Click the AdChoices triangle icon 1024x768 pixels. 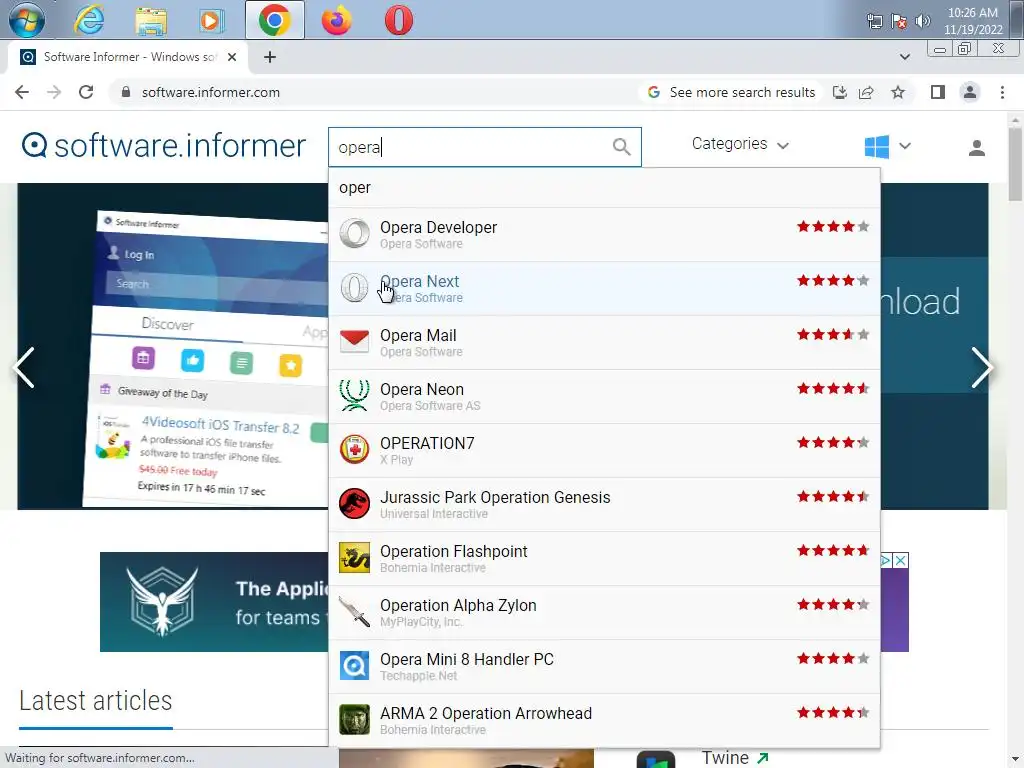886,560
